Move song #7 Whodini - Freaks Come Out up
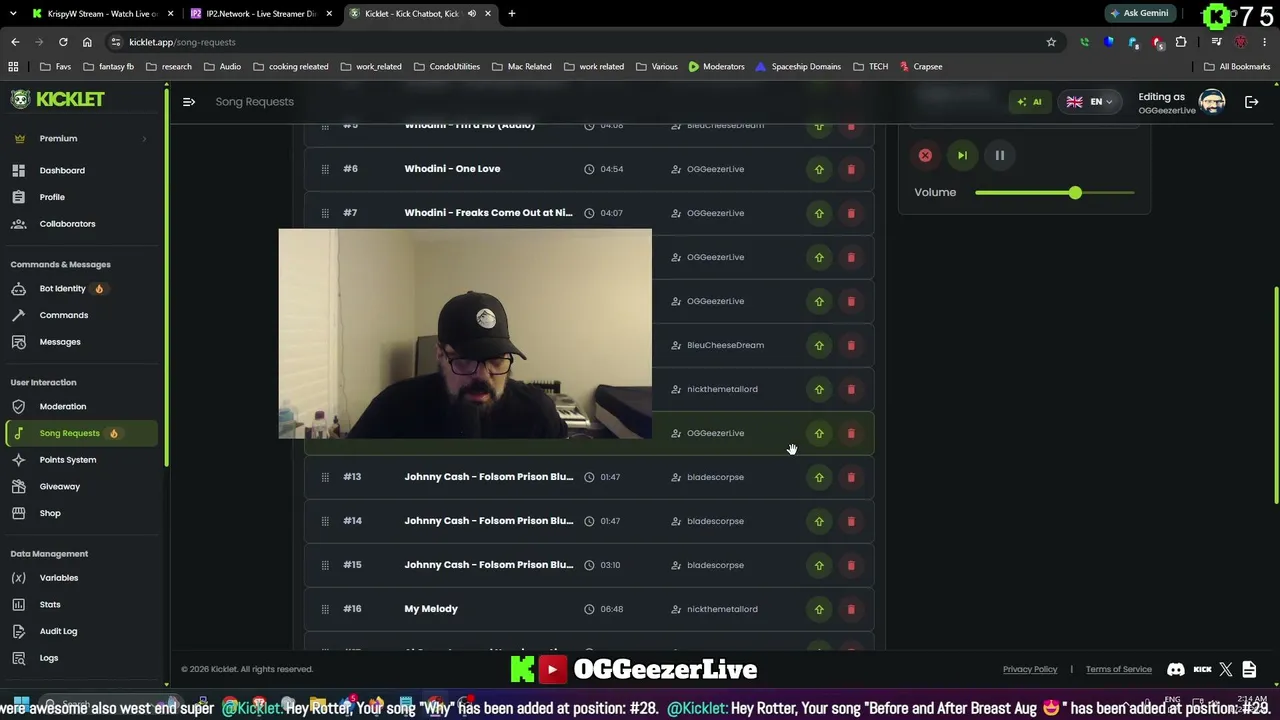 pyautogui.click(x=819, y=213)
